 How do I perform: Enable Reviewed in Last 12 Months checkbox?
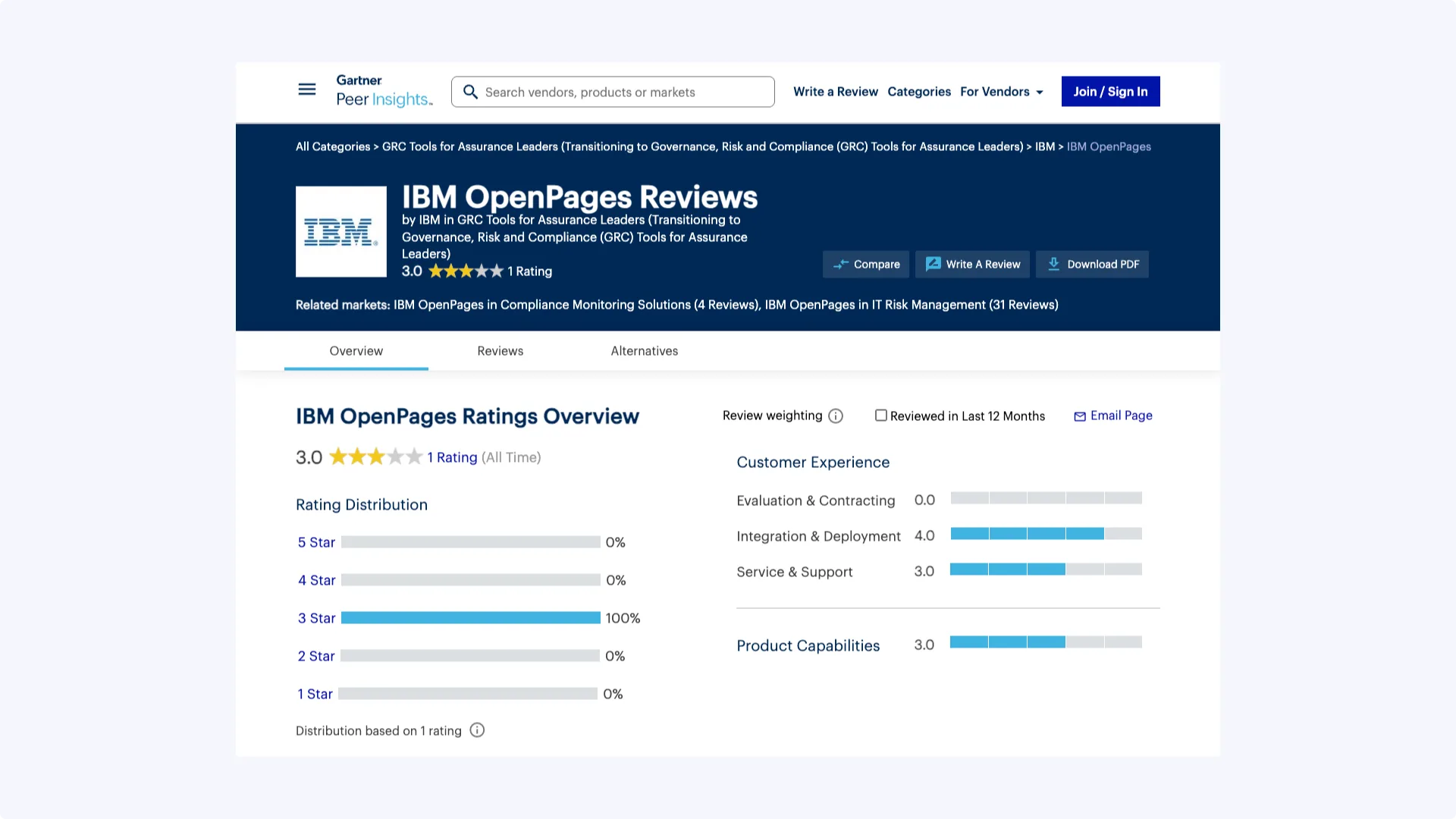880,416
